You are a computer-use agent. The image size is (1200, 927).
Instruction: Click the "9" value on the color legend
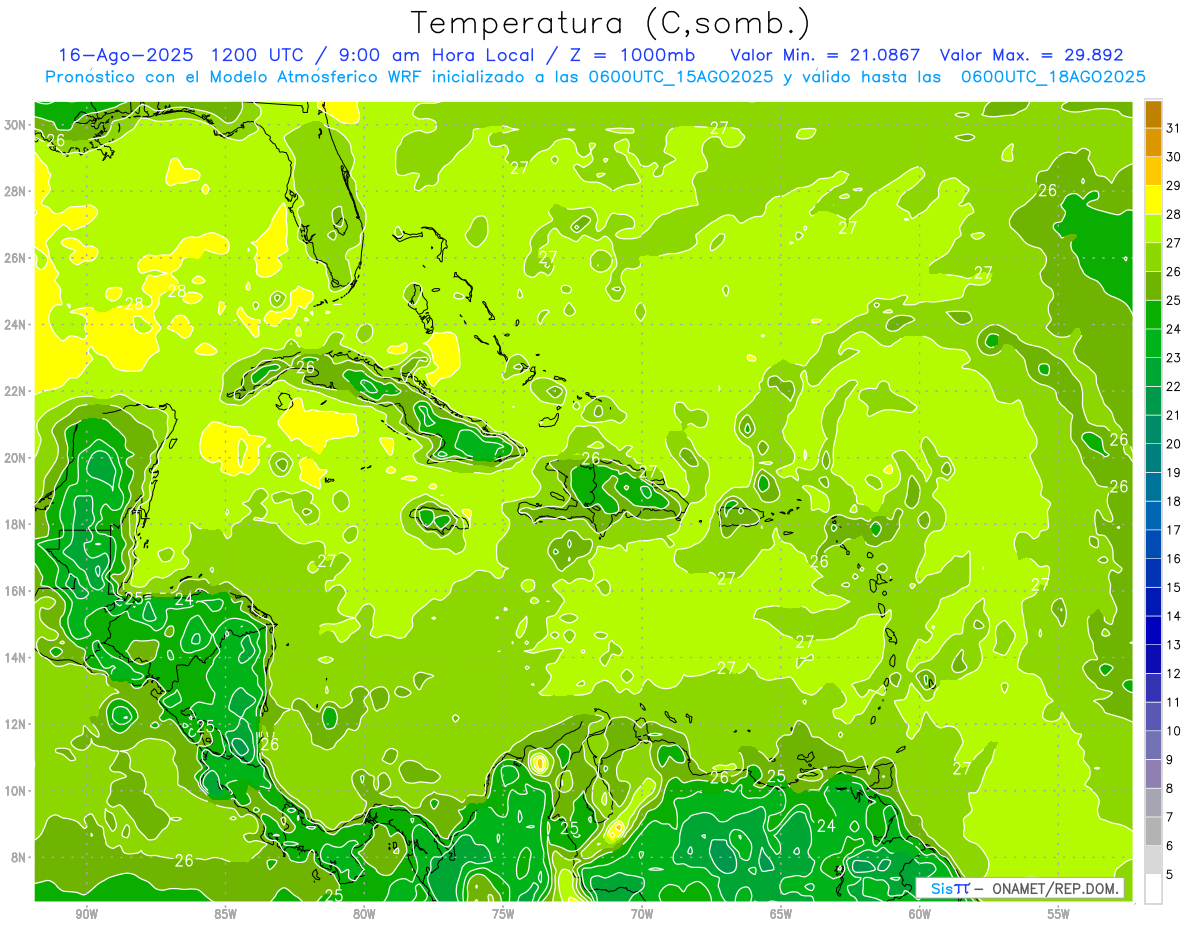(1170, 760)
